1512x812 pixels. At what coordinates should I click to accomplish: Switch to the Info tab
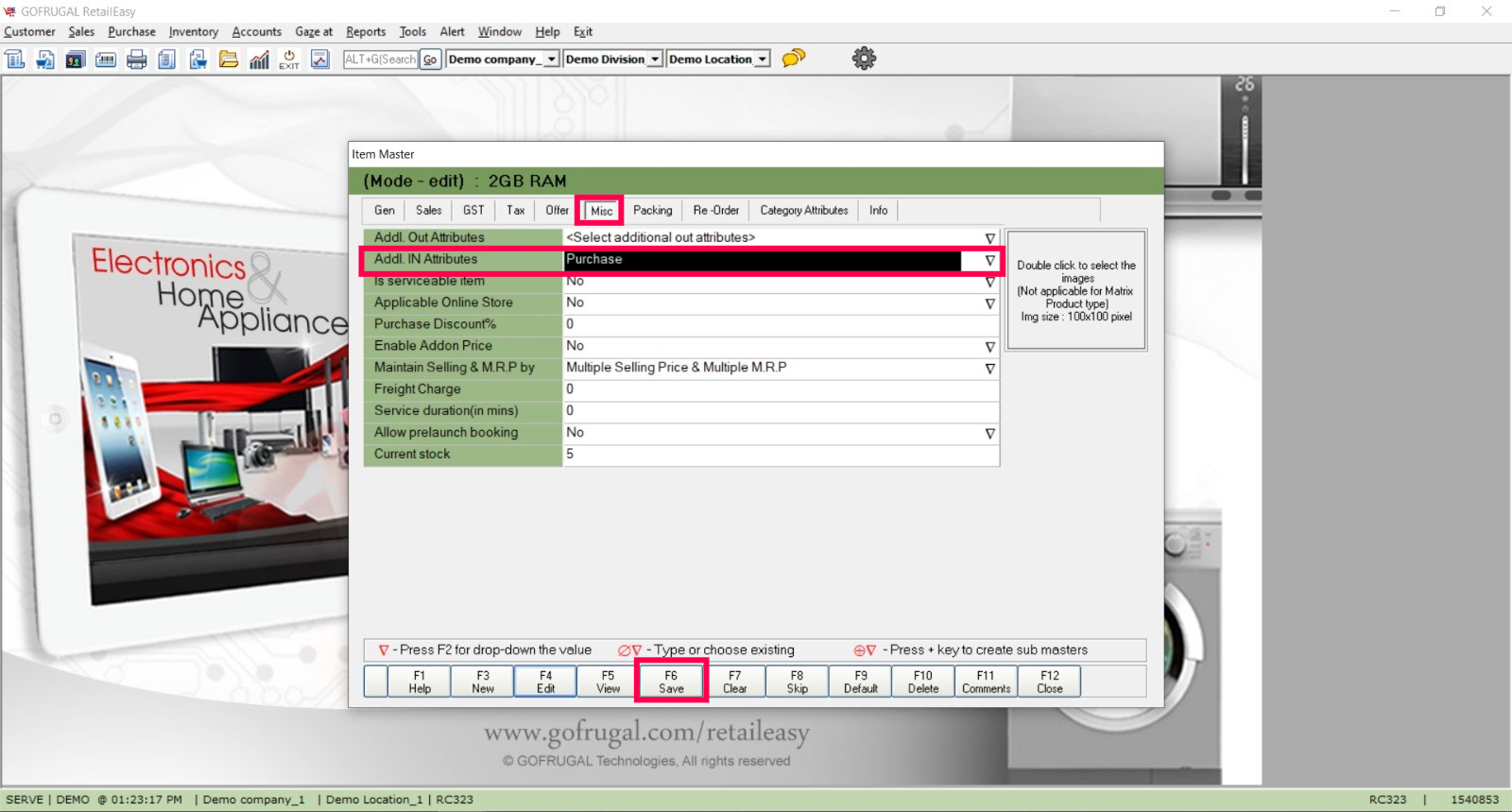[x=879, y=211]
